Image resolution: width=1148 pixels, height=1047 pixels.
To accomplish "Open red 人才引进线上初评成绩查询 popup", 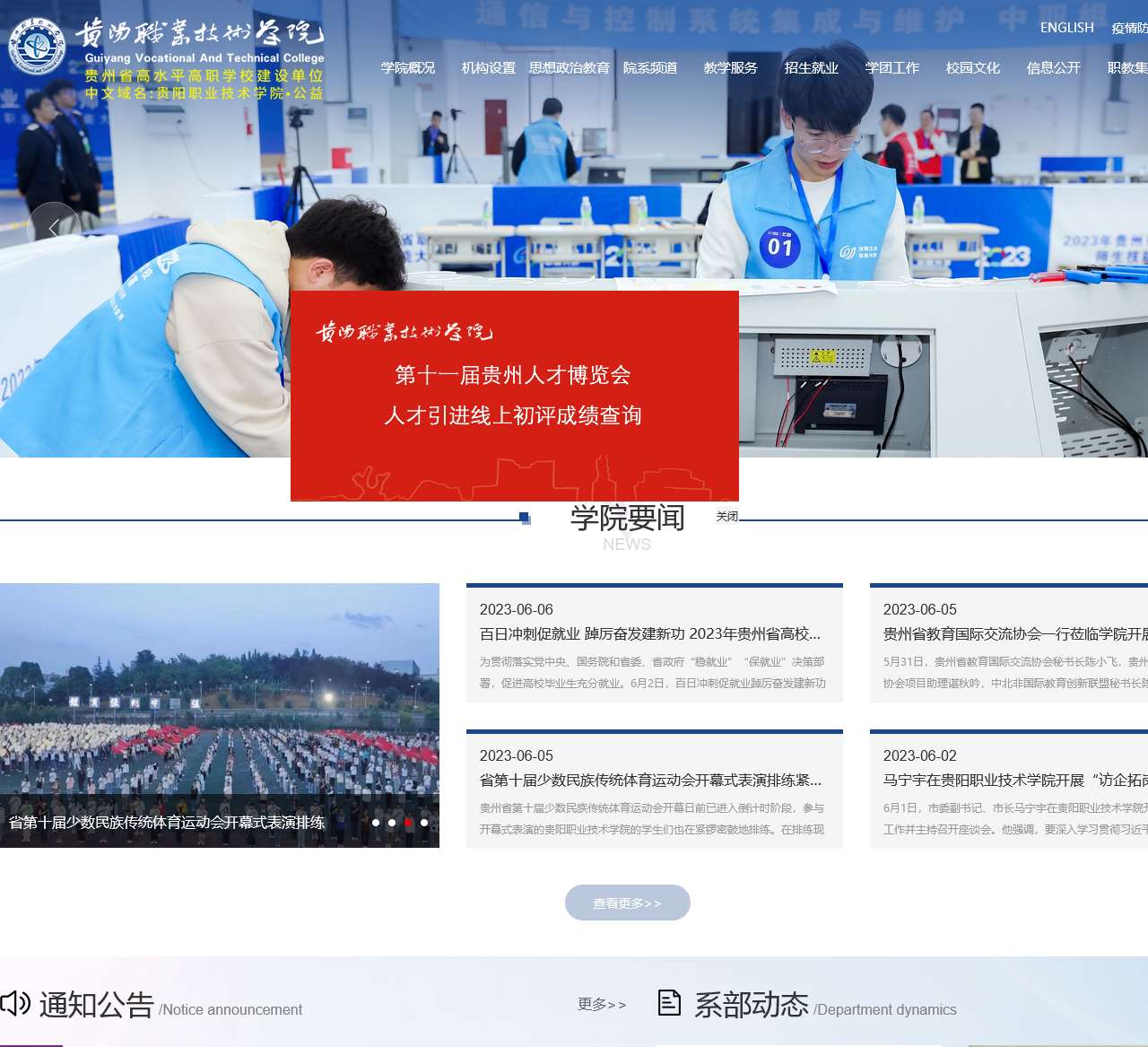I will pyautogui.click(x=515, y=396).
